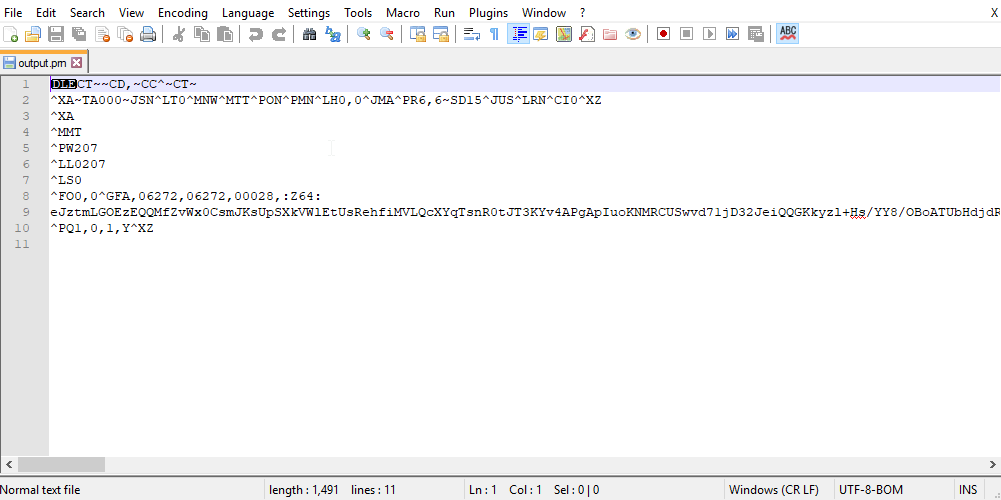This screenshot has width=1001, height=500.
Task: Toggle the show all characters pilcrow icon
Action: (494, 34)
